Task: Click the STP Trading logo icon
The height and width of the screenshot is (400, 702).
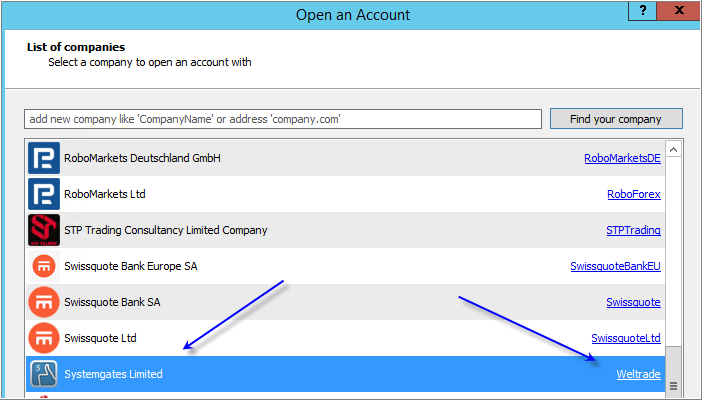Action: [x=44, y=230]
